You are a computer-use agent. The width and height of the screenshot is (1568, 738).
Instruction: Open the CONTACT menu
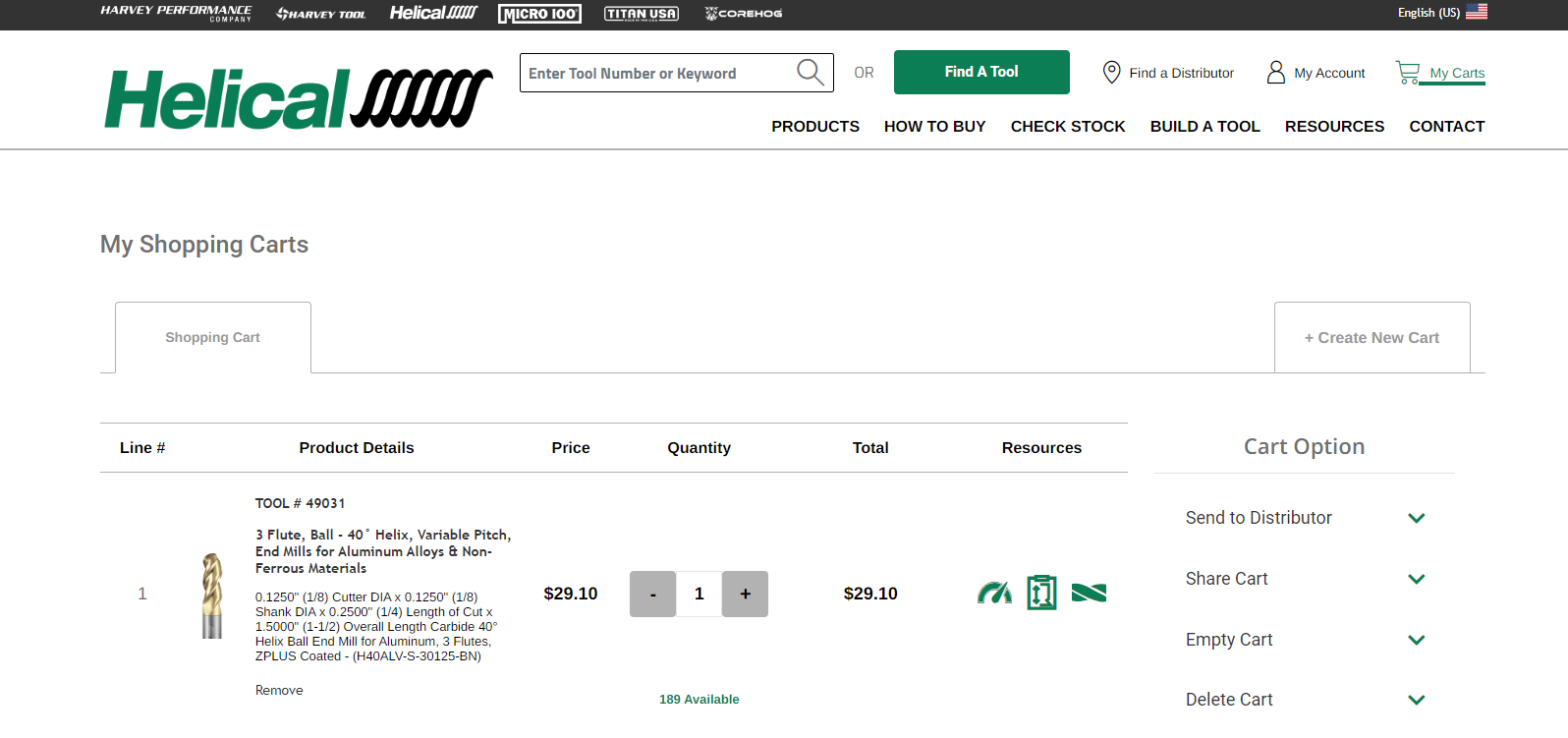click(1447, 126)
